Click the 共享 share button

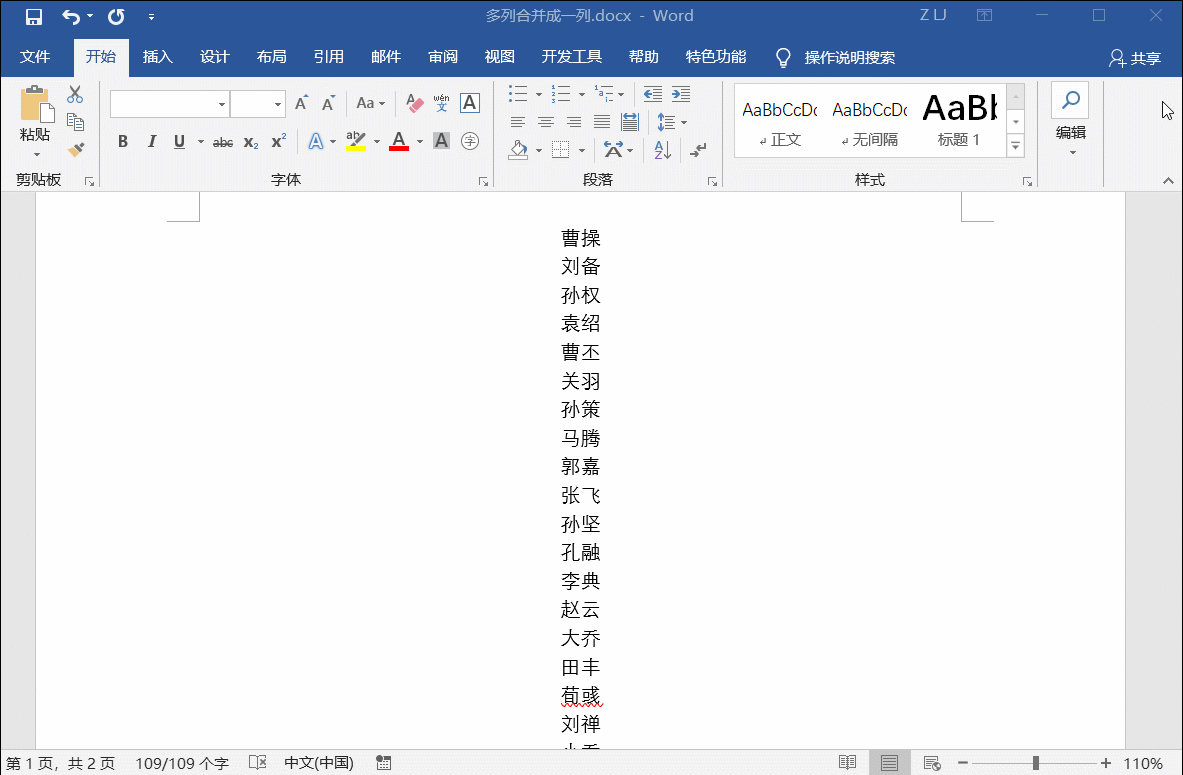(1135, 58)
